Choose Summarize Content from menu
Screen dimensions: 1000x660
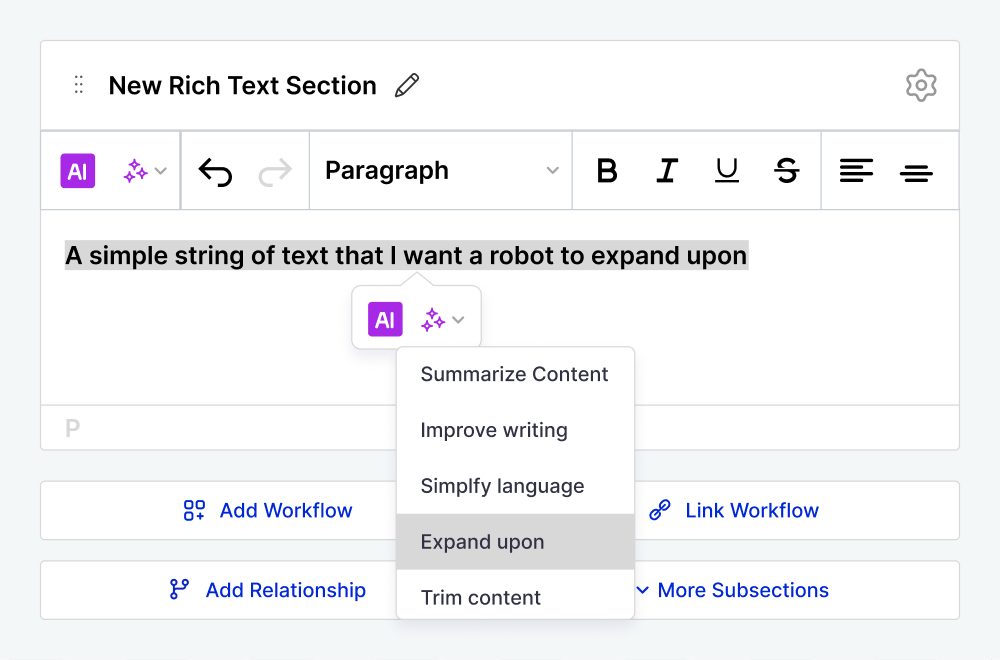click(x=515, y=374)
